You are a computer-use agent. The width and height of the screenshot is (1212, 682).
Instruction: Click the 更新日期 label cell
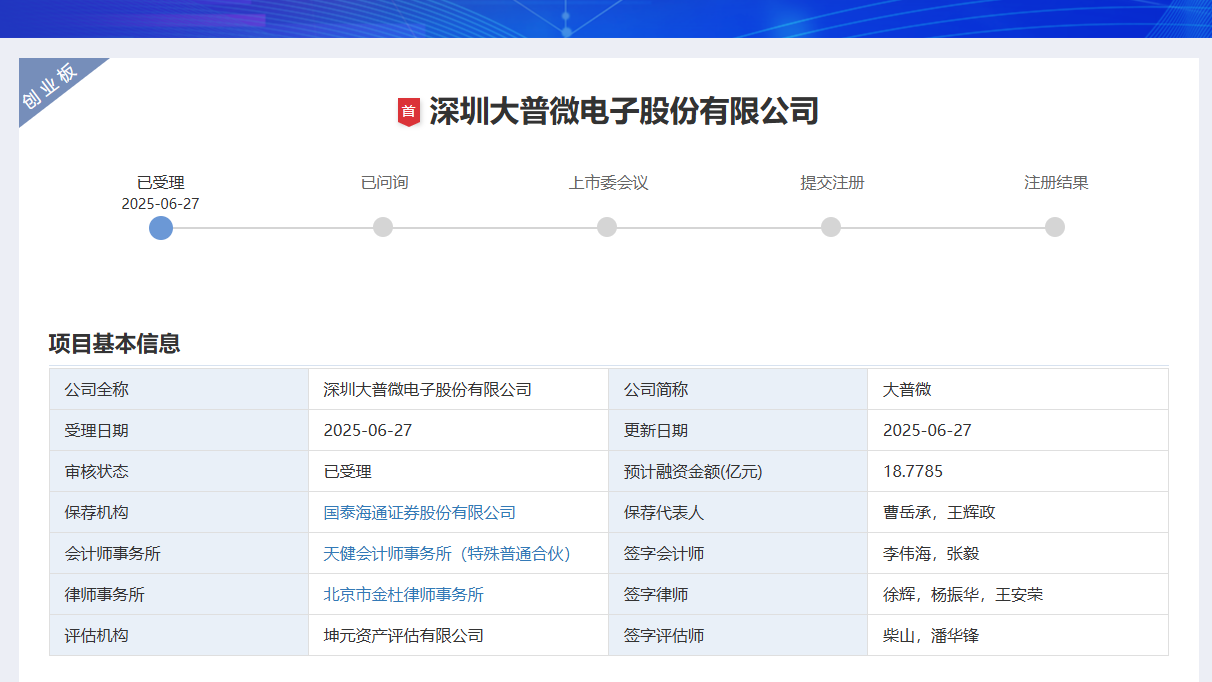pyautogui.click(x=738, y=430)
